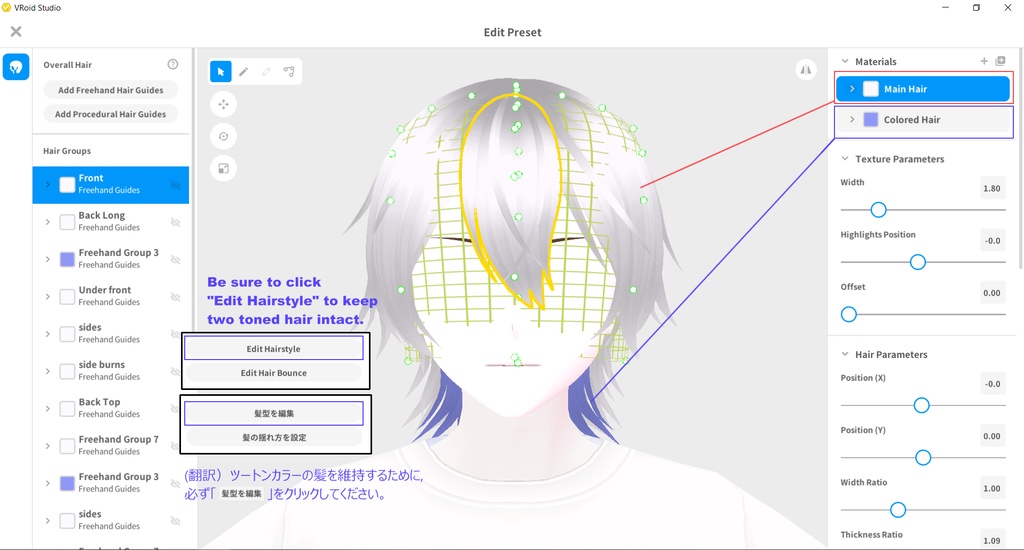The width and height of the screenshot is (1024, 550).
Task: Select the Main Hair material
Action: (923, 89)
